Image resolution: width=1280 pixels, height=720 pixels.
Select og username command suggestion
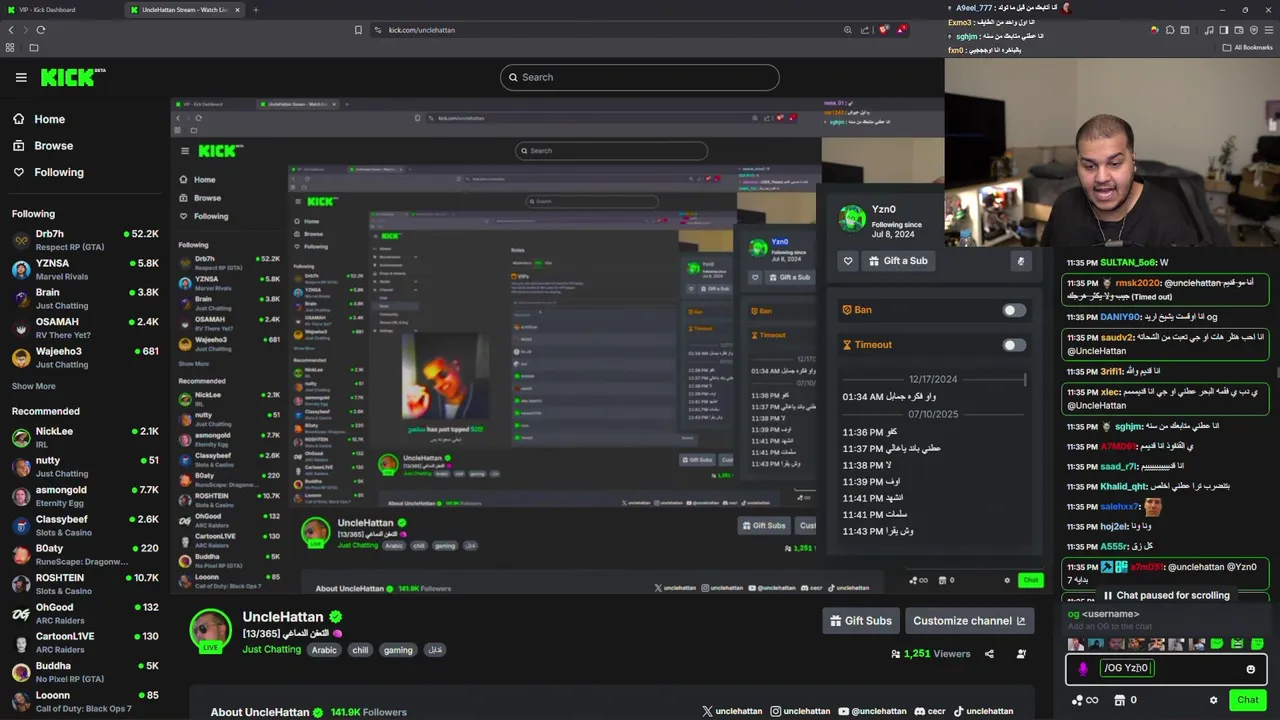(x=1166, y=619)
